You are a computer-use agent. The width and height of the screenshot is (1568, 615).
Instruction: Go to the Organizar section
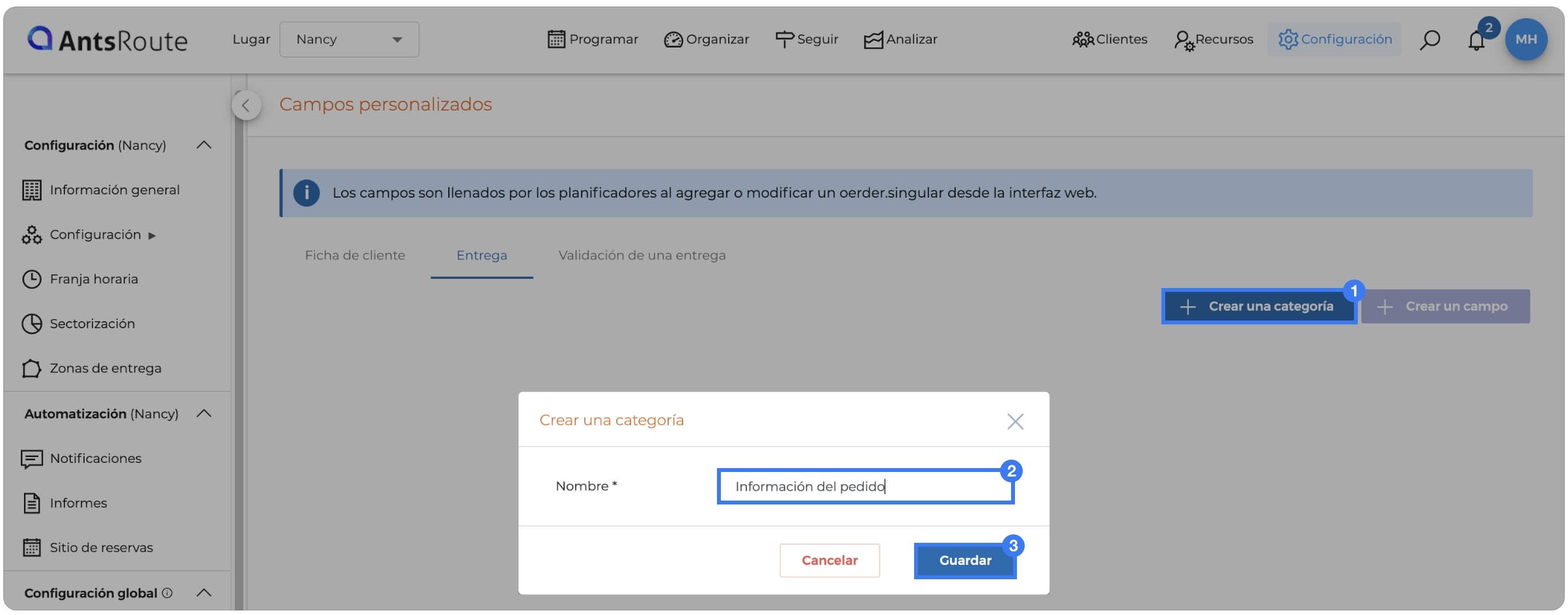tap(707, 40)
